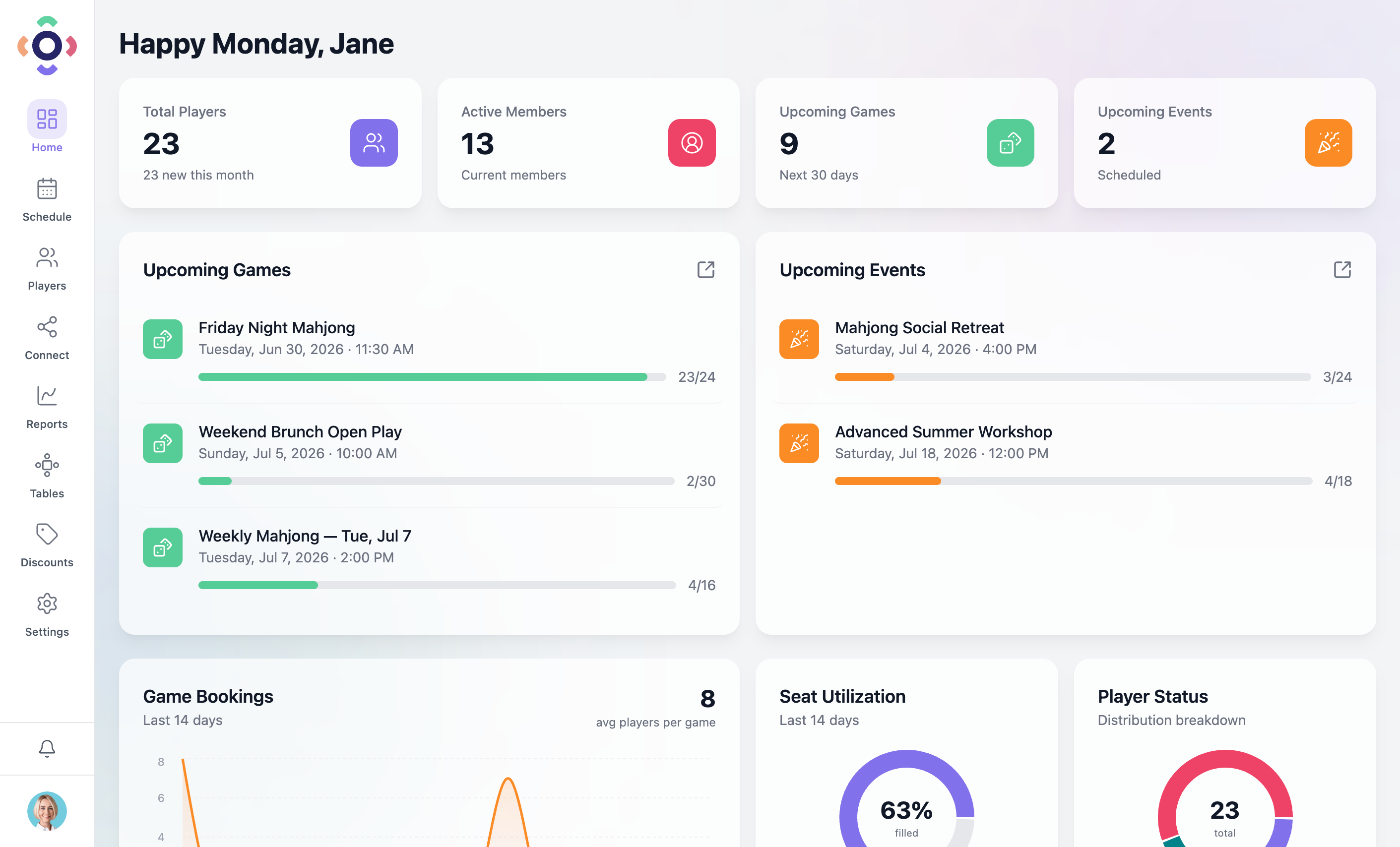Click the 2/30 Weekend Brunch progress bar
Image resolution: width=1400 pixels, height=847 pixels.
(x=437, y=481)
